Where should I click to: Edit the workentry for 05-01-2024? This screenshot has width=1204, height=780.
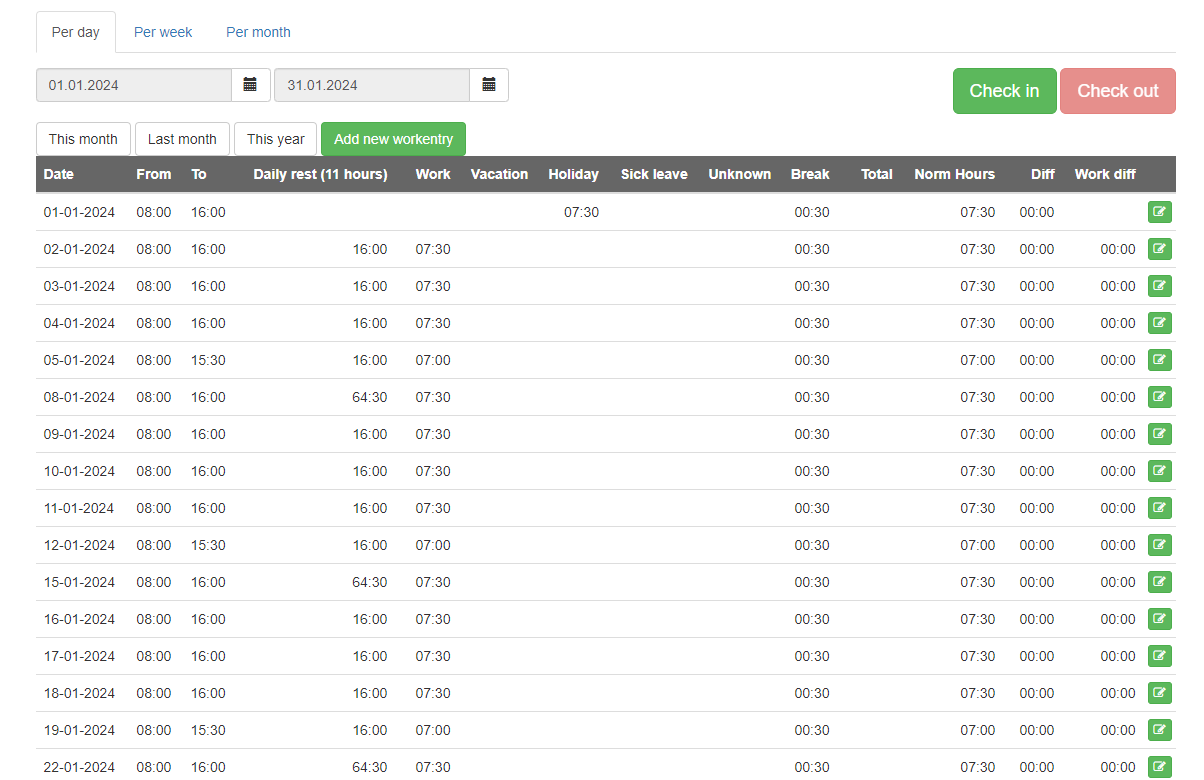point(1159,360)
